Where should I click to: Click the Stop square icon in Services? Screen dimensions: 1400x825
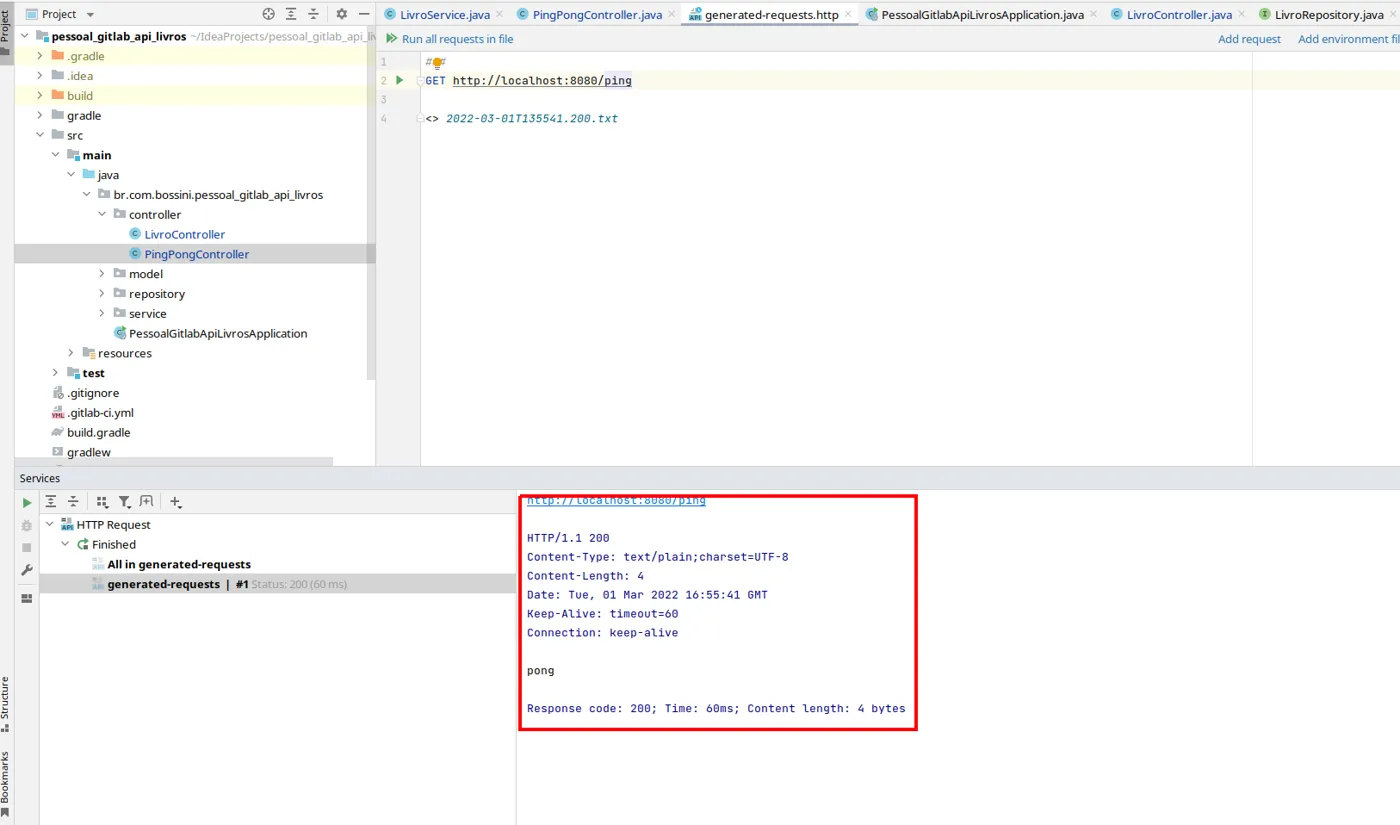27,548
